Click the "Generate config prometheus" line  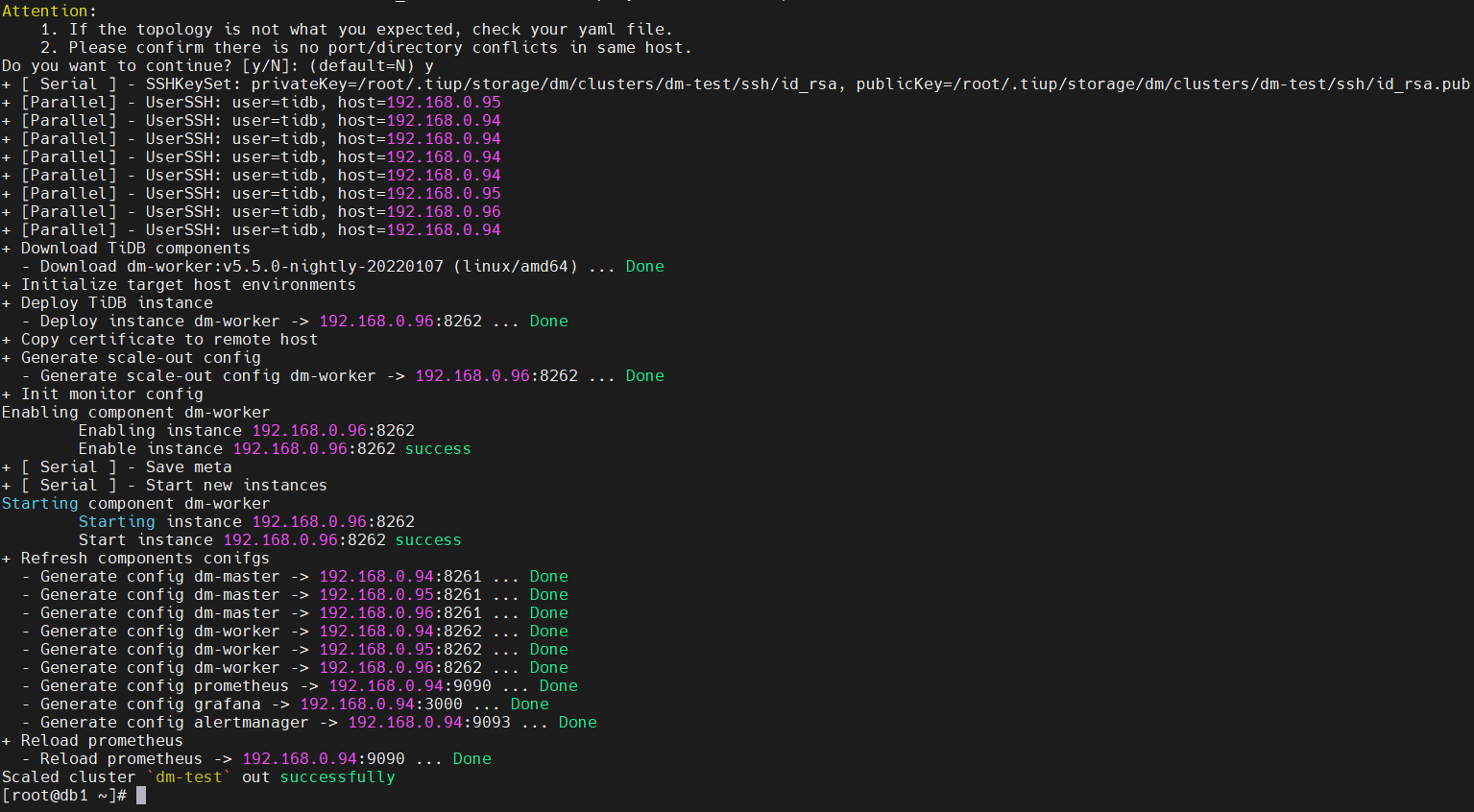300,686
